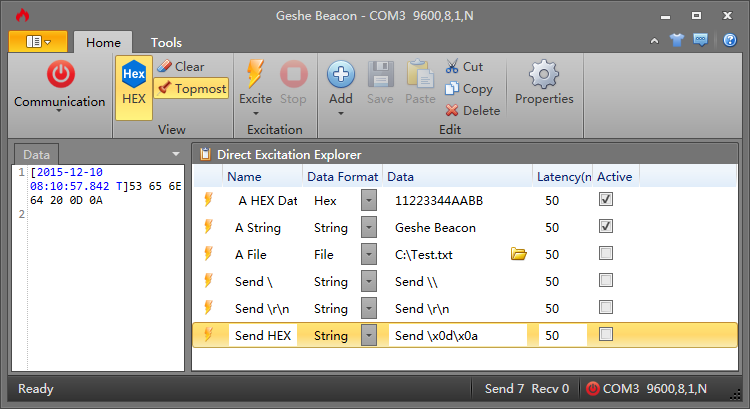
Task: Toggle the HEX view button
Action: [134, 88]
